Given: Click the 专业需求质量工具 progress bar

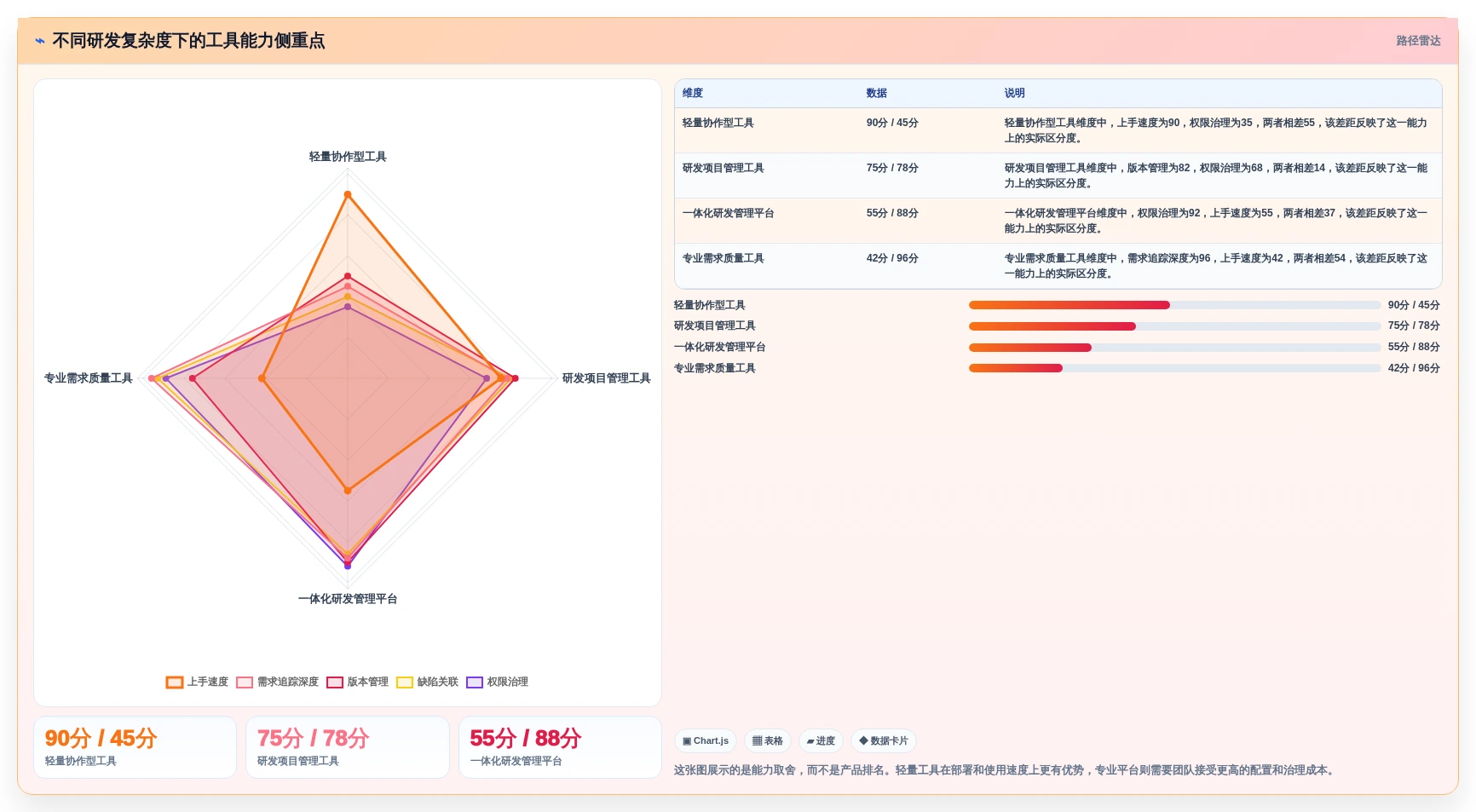Looking at the screenshot, I should 1174,368.
